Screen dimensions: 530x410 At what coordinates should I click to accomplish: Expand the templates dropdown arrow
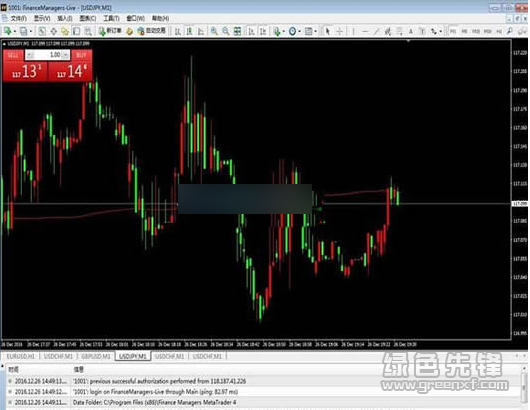pos(316,31)
